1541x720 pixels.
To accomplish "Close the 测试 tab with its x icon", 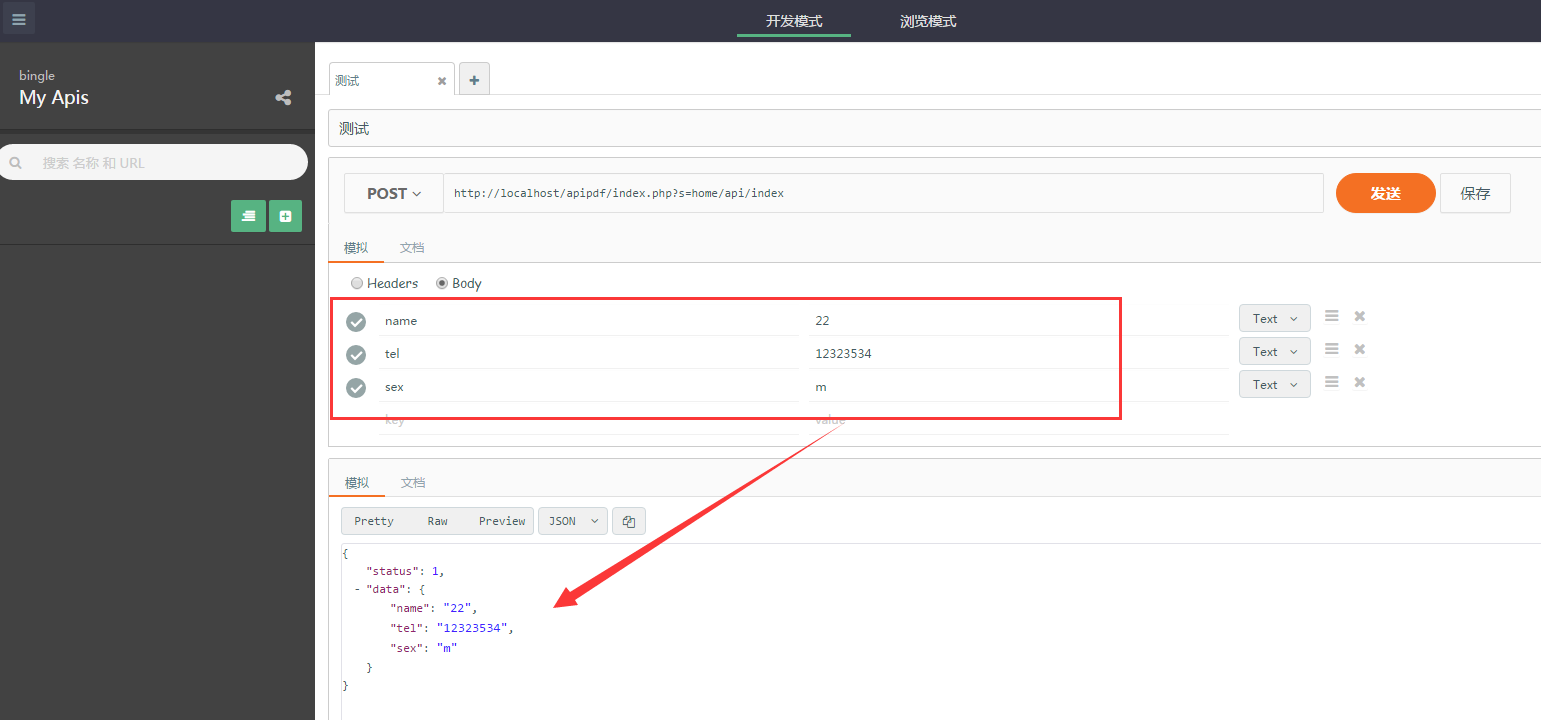I will pos(442,81).
